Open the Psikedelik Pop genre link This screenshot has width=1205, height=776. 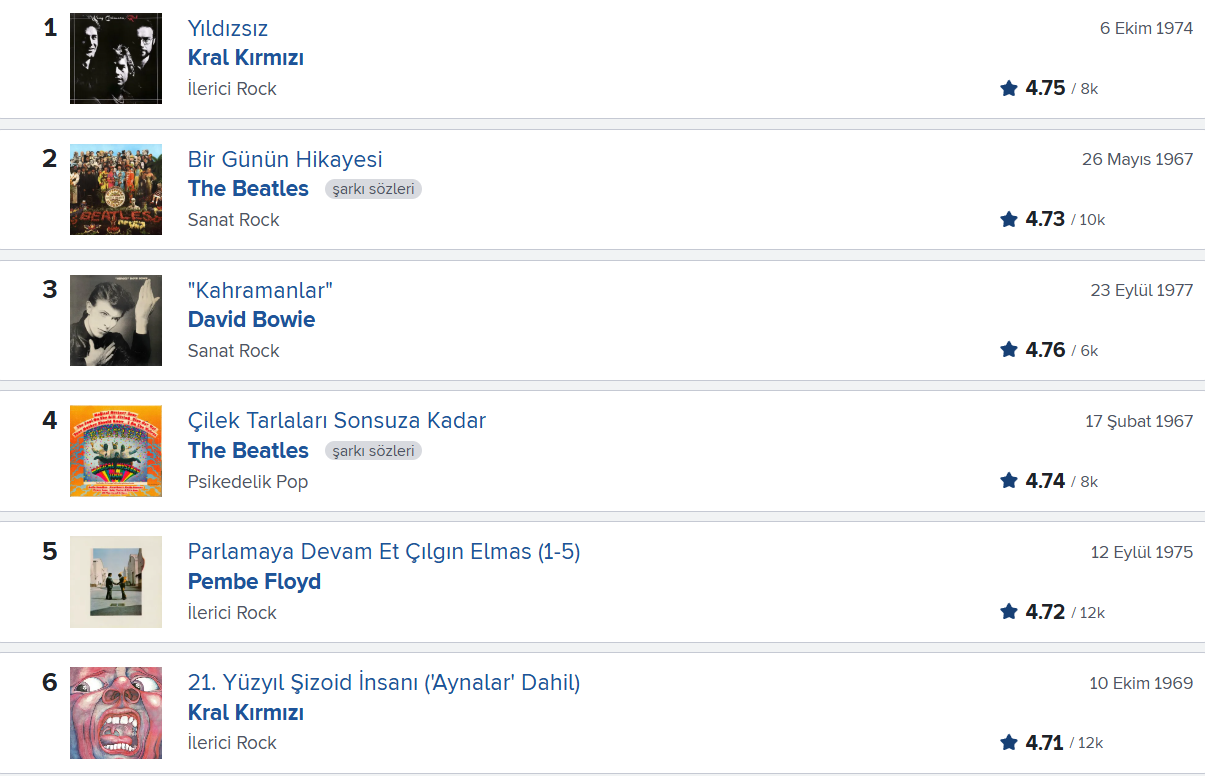pyautogui.click(x=248, y=482)
